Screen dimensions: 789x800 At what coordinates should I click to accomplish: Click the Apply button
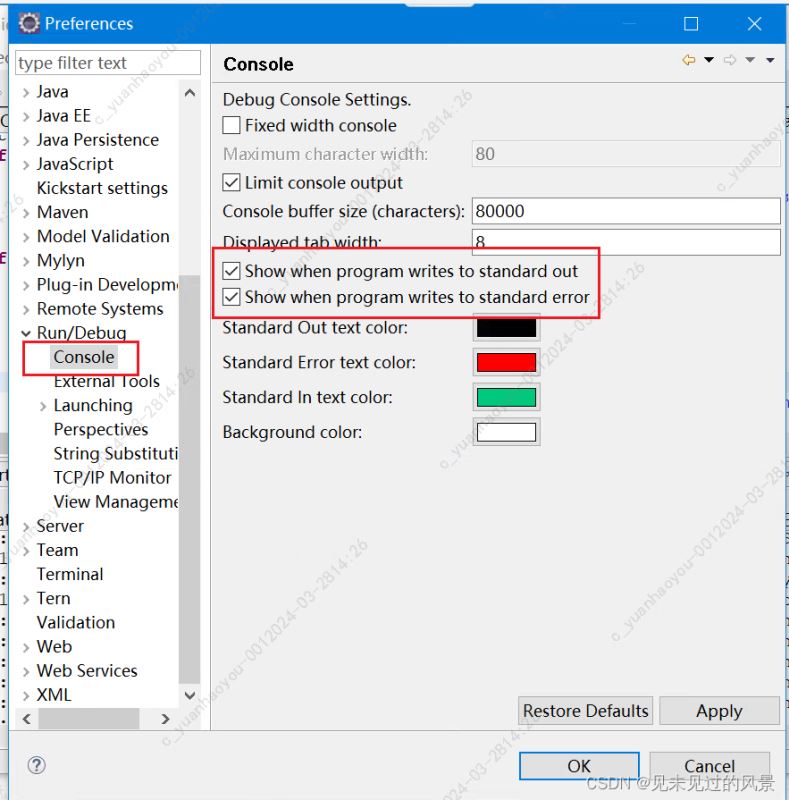719,711
